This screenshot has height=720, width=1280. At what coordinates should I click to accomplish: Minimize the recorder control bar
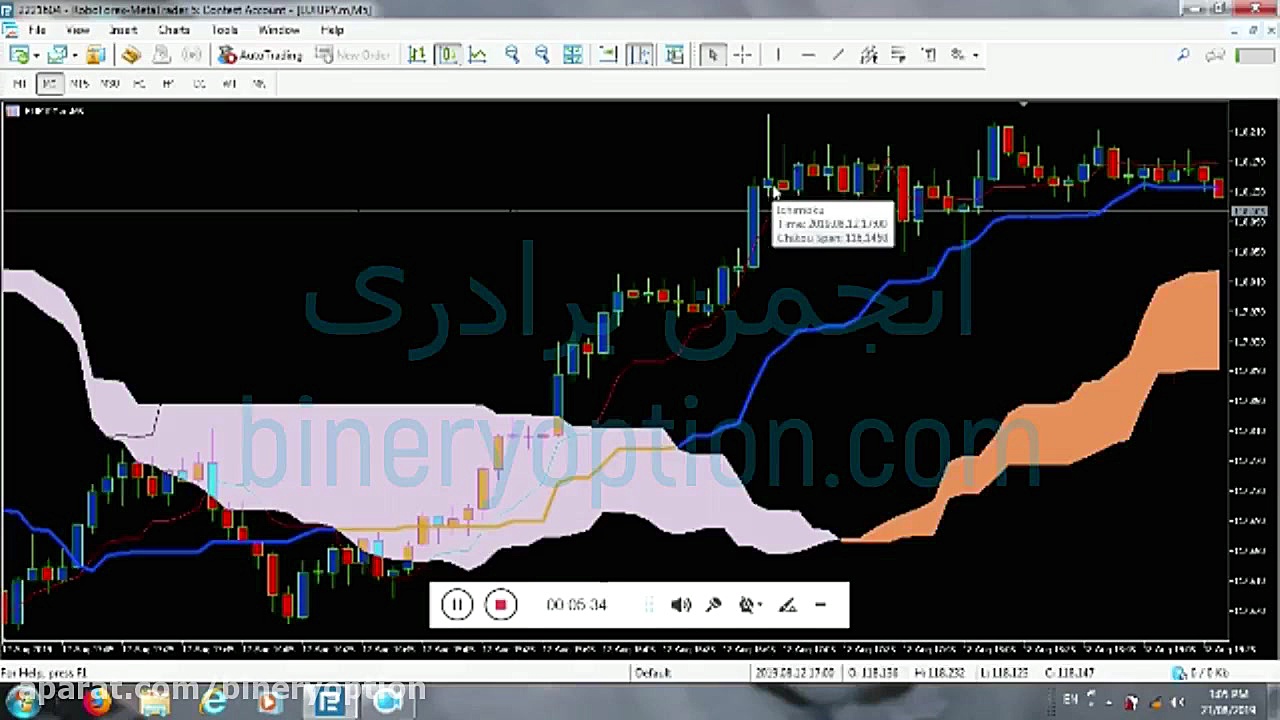pos(820,604)
